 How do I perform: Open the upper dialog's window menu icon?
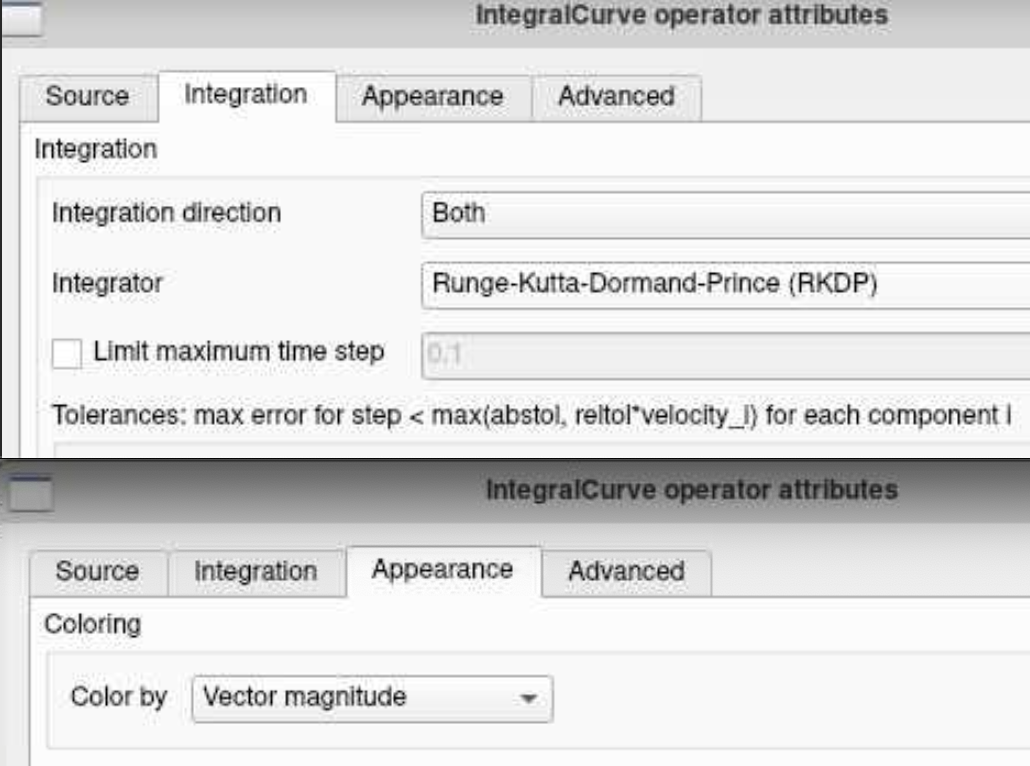22,17
